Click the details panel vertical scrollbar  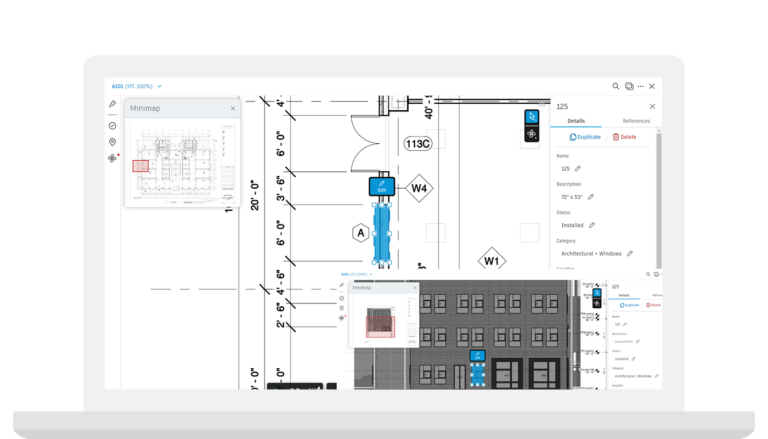659,200
